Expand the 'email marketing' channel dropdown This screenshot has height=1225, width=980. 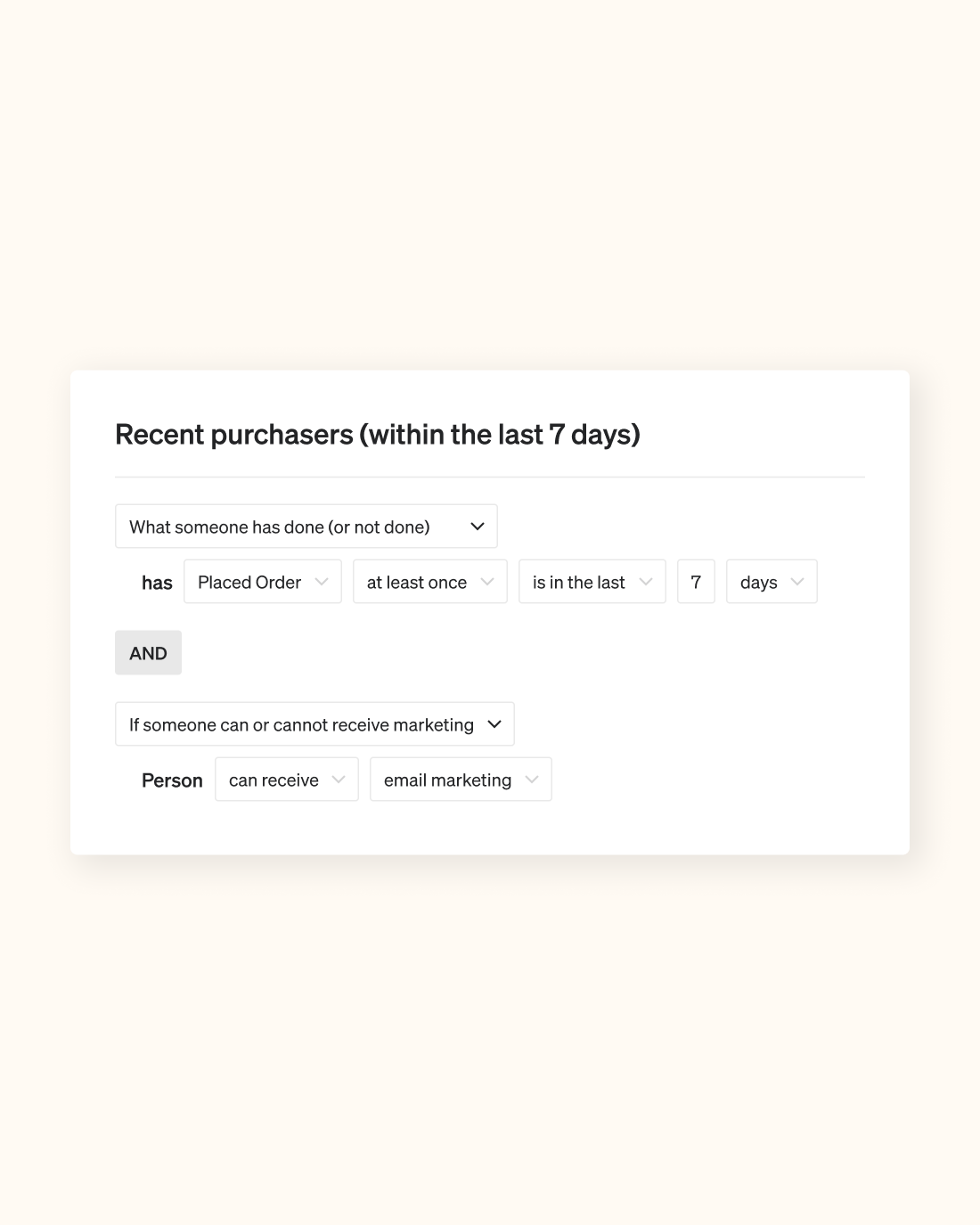[460, 779]
